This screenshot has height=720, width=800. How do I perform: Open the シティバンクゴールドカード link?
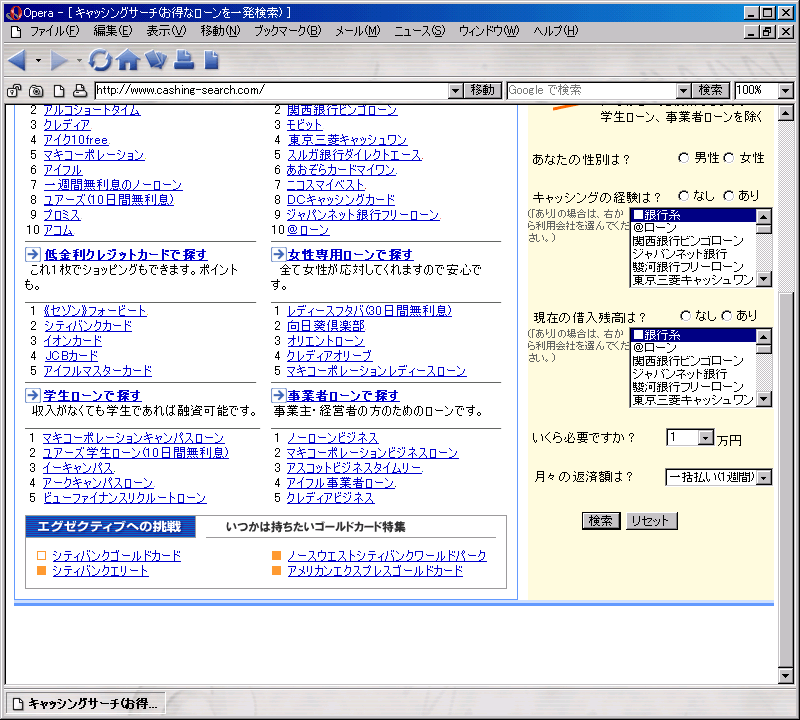pos(117,556)
